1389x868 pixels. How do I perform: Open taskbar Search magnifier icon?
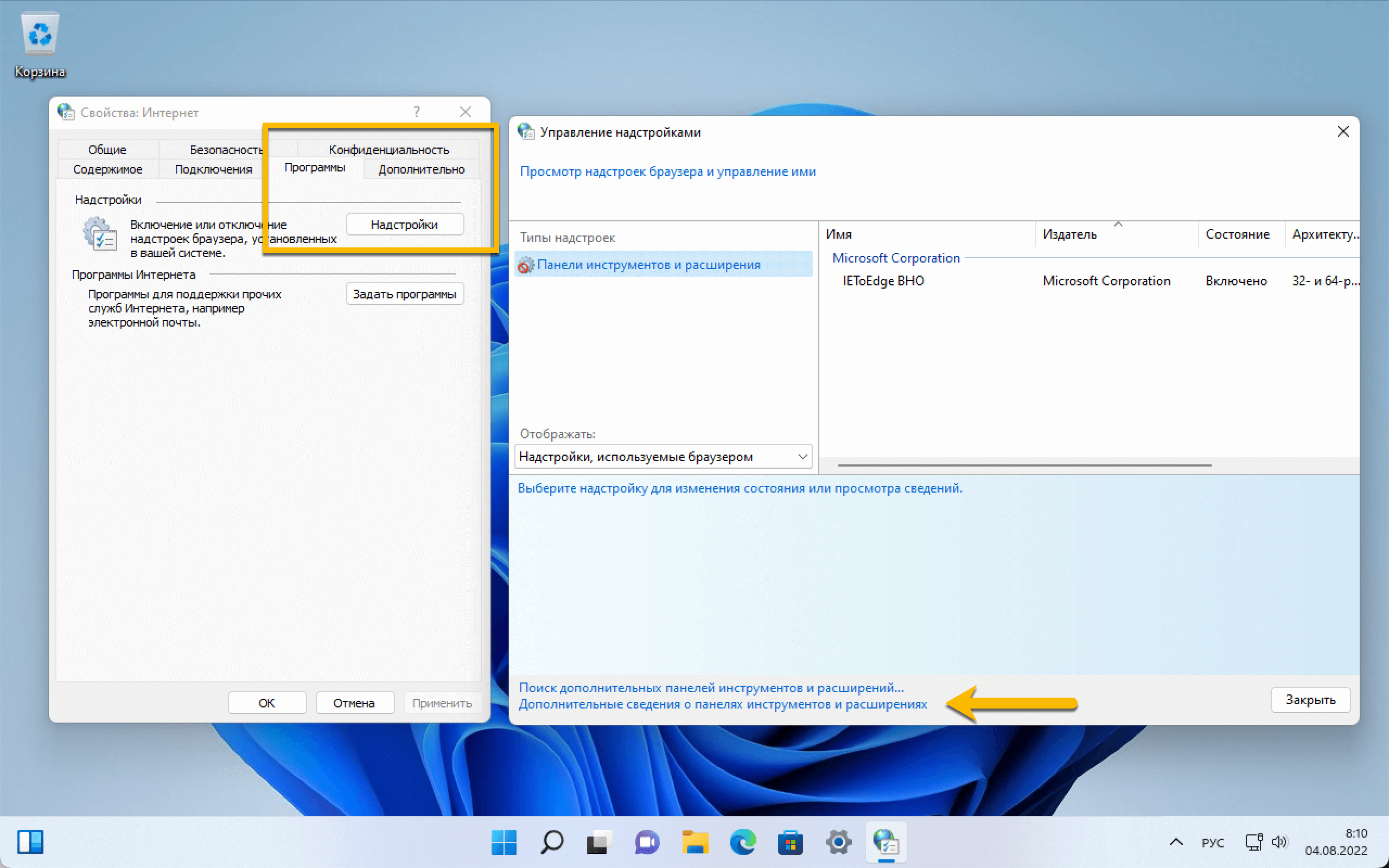point(552,842)
